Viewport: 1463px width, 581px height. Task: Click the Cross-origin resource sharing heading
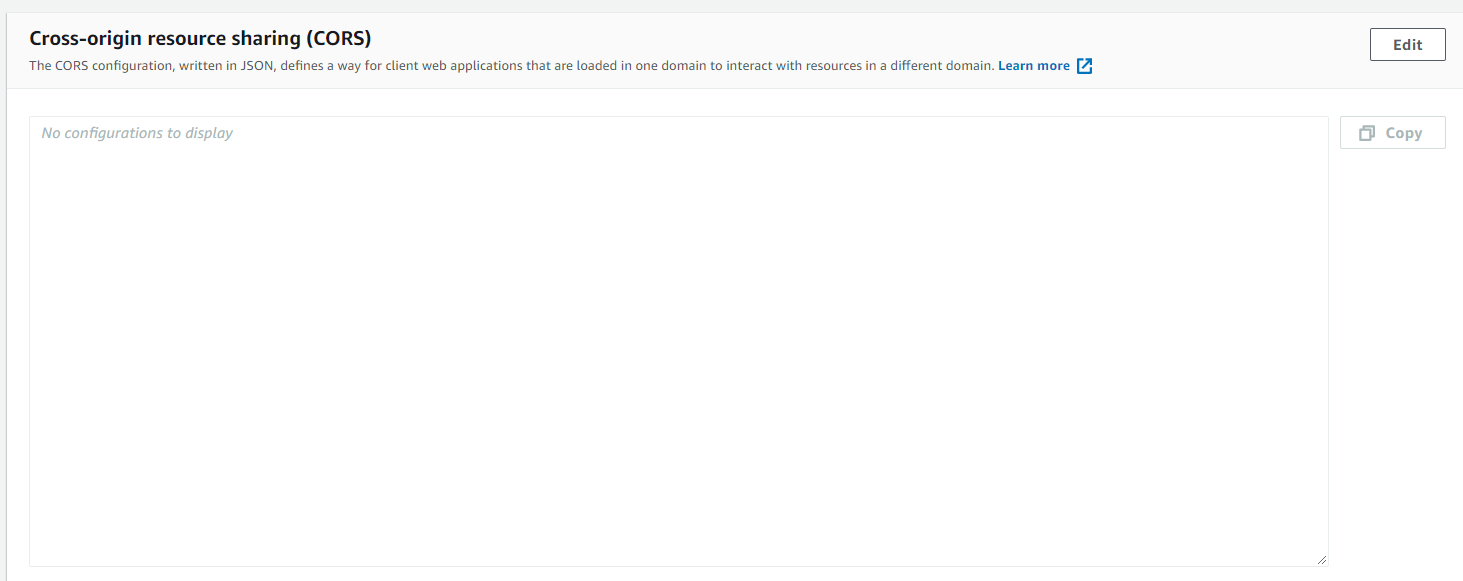pyautogui.click(x=197, y=37)
